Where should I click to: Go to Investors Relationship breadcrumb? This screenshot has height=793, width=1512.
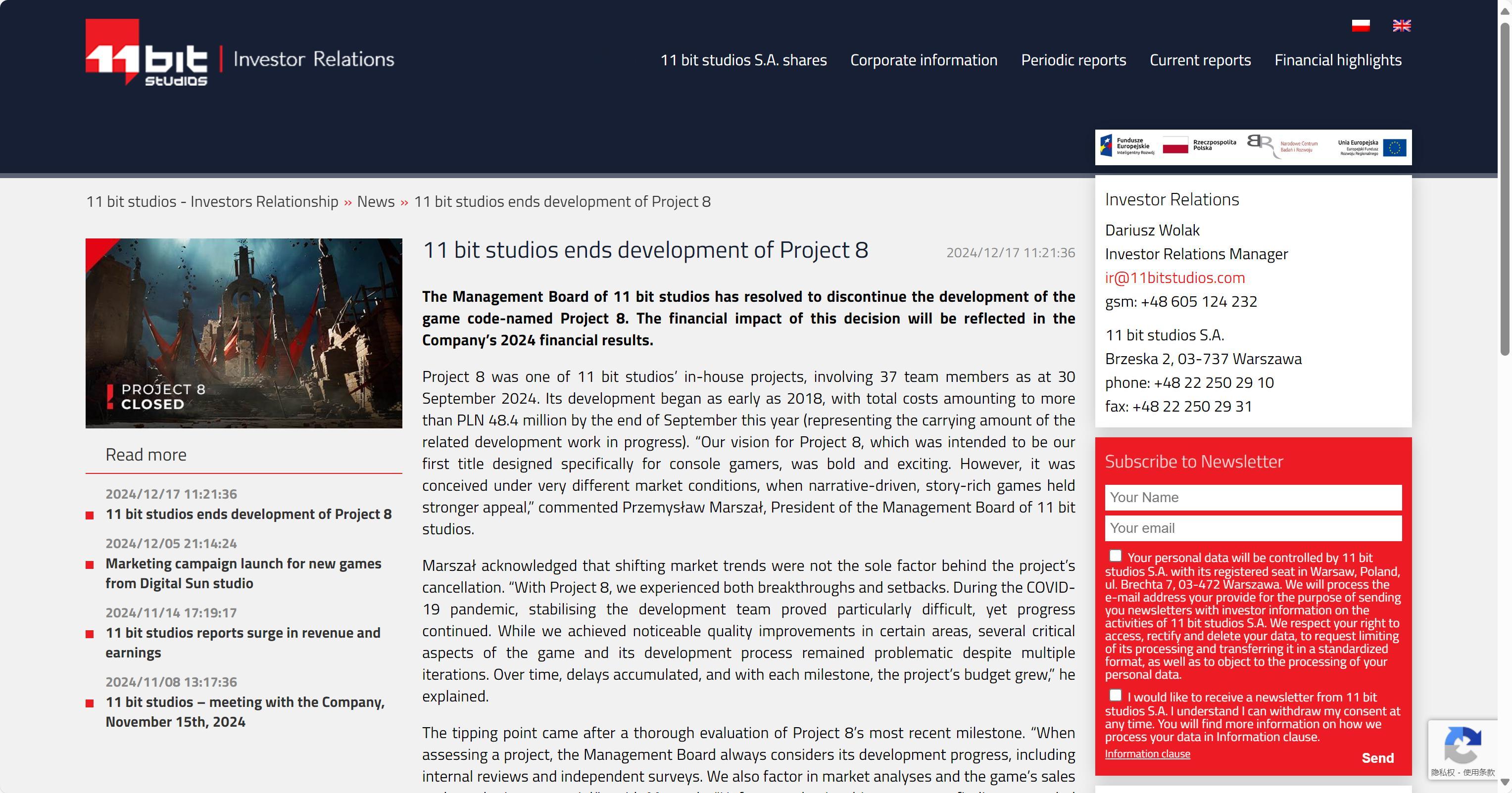(x=212, y=201)
